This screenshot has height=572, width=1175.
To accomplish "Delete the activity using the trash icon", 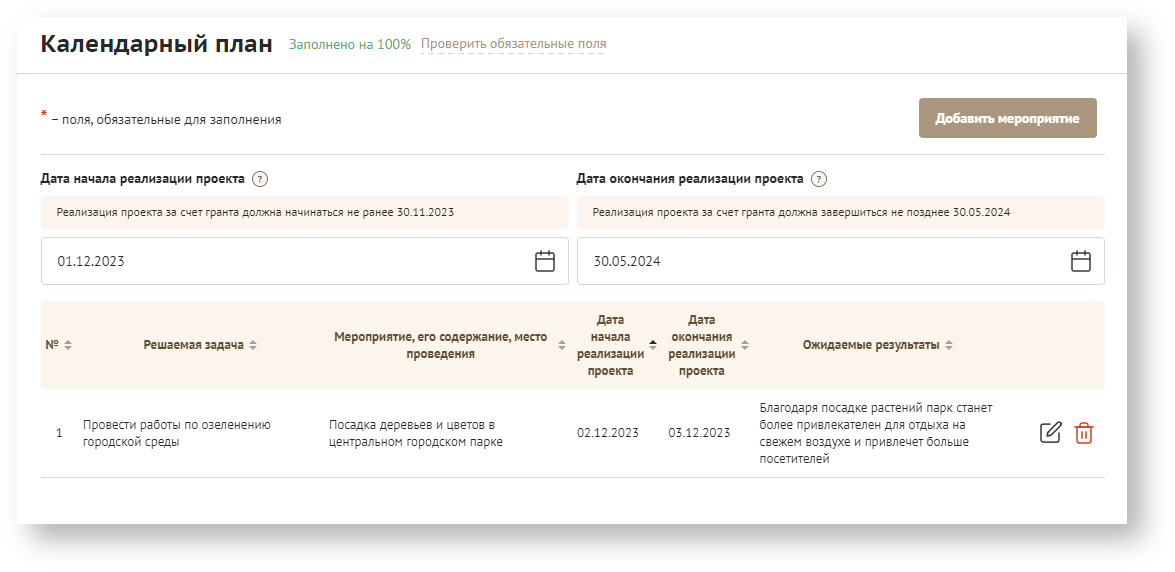I will (x=1084, y=433).
